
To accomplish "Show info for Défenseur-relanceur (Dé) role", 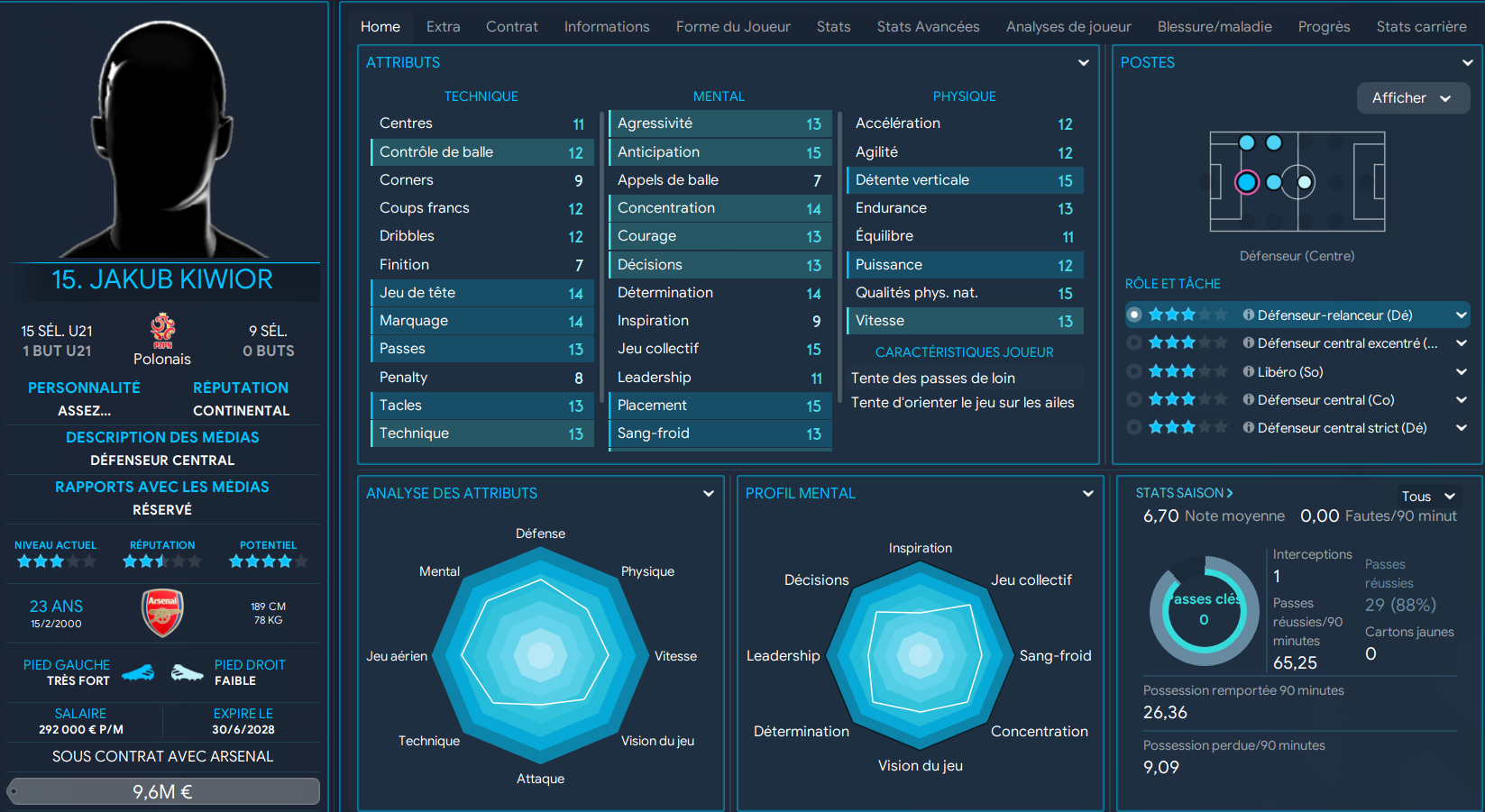I will [1249, 315].
